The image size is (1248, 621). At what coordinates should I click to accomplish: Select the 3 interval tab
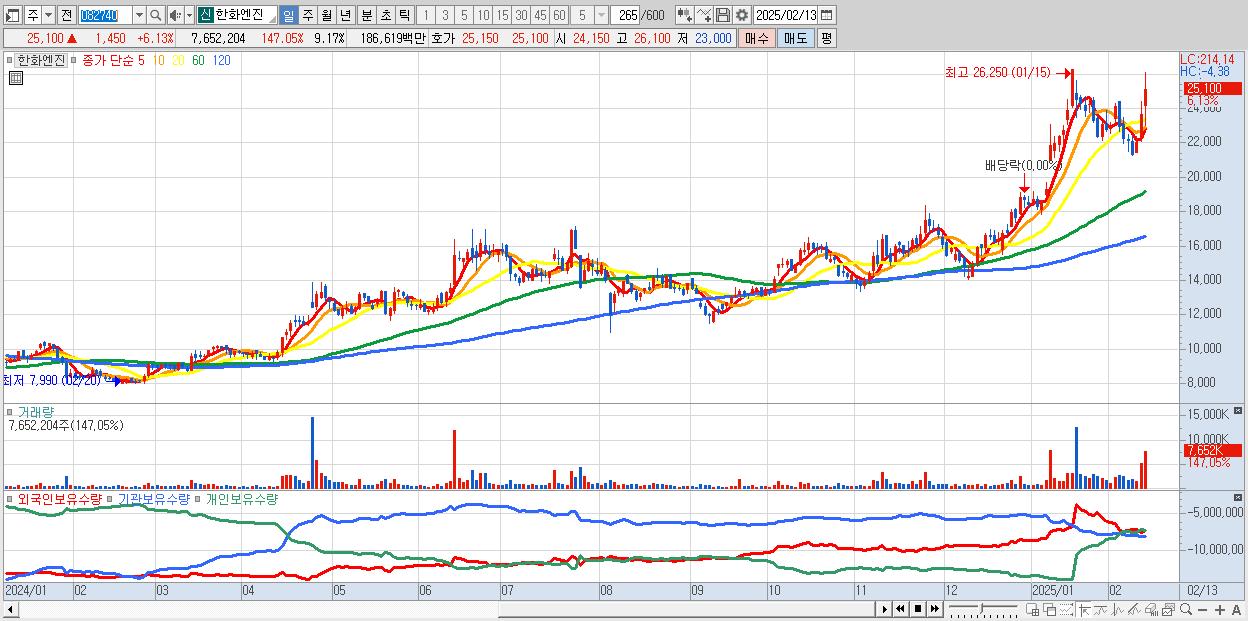(445, 15)
